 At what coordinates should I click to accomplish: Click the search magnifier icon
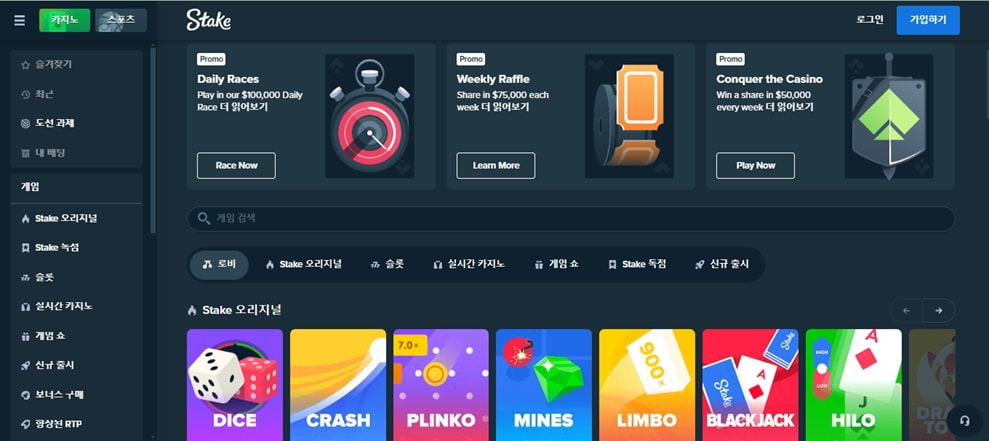[204, 218]
